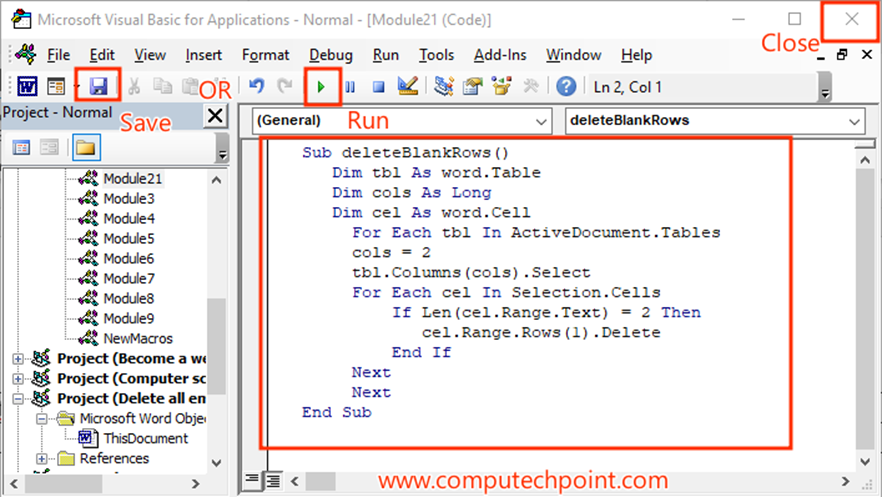Open the Edit menu
This screenshot has height=497, width=882.
pyautogui.click(x=102, y=55)
